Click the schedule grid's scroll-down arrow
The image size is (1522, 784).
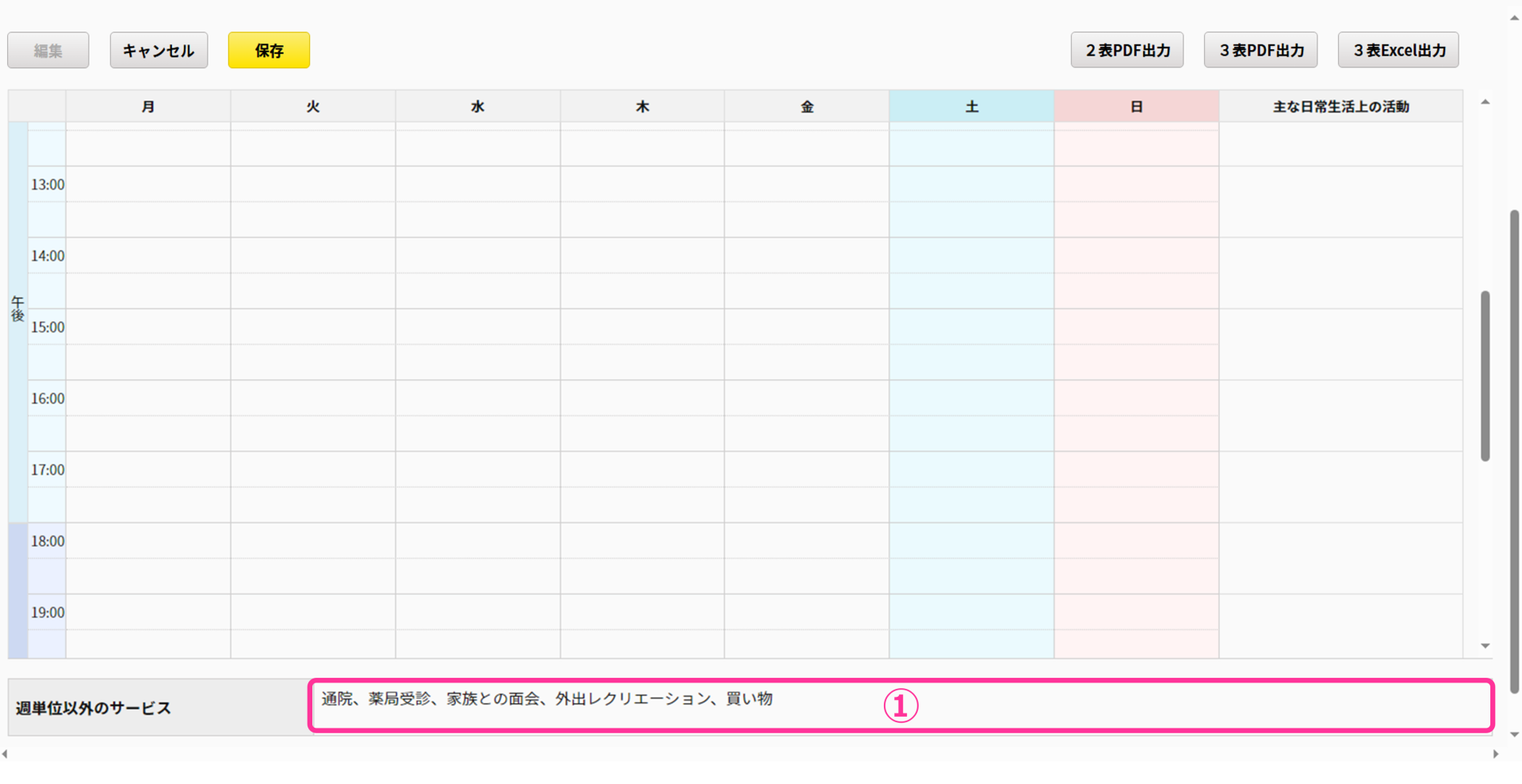tap(1485, 646)
